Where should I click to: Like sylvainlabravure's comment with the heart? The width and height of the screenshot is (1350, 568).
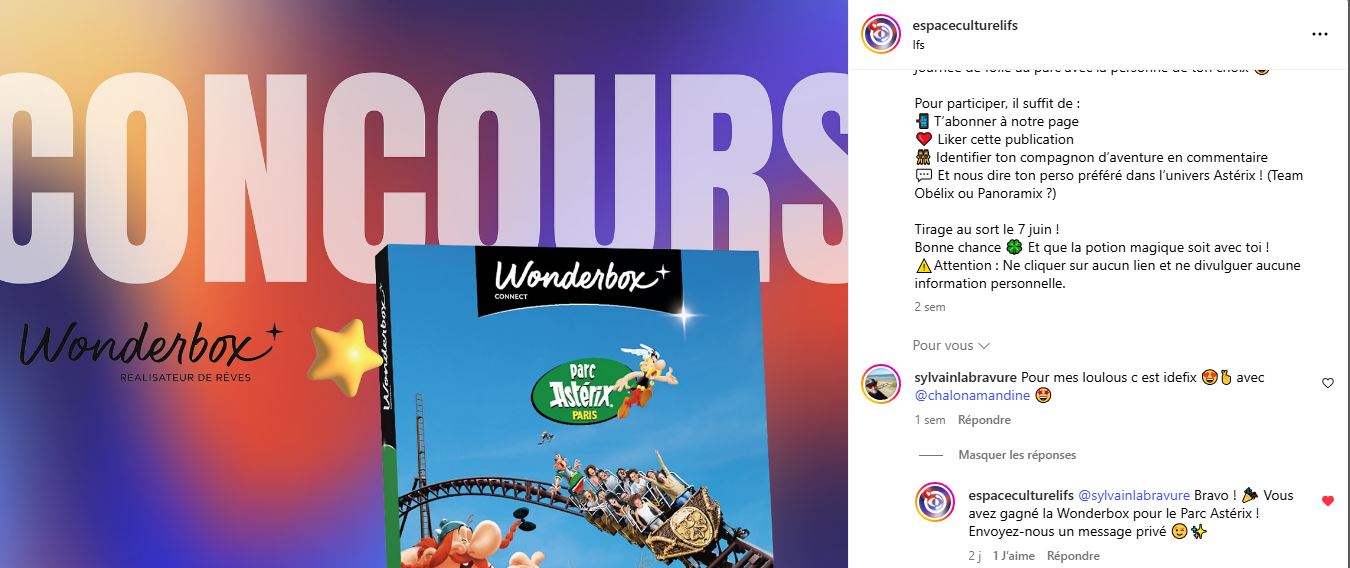pos(1328,383)
